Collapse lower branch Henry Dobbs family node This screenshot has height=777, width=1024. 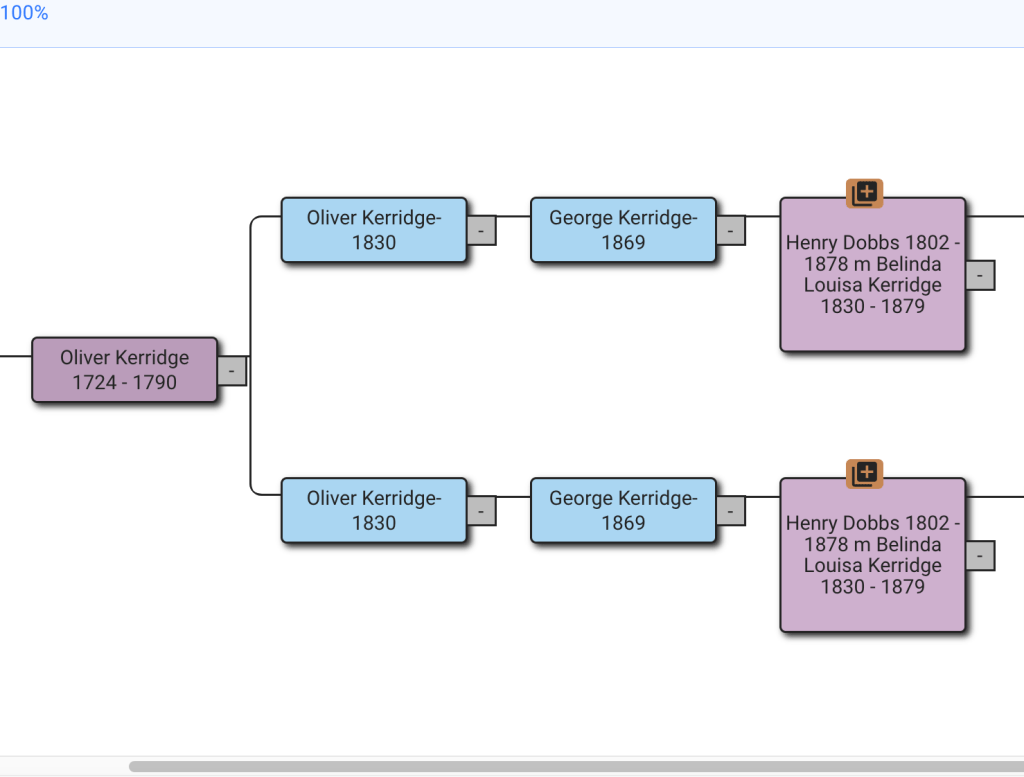click(x=980, y=555)
